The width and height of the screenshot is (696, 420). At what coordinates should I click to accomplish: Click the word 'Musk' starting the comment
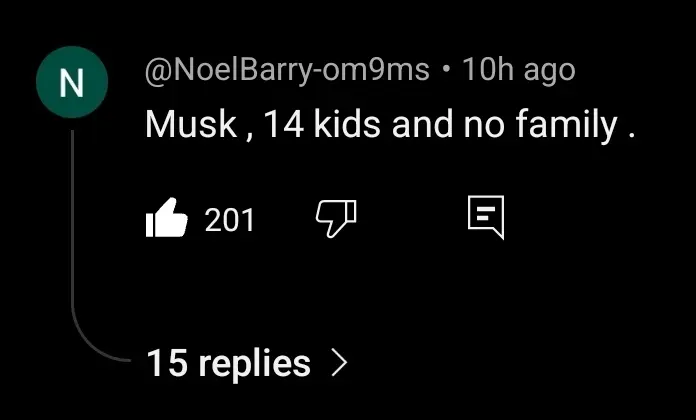point(191,124)
